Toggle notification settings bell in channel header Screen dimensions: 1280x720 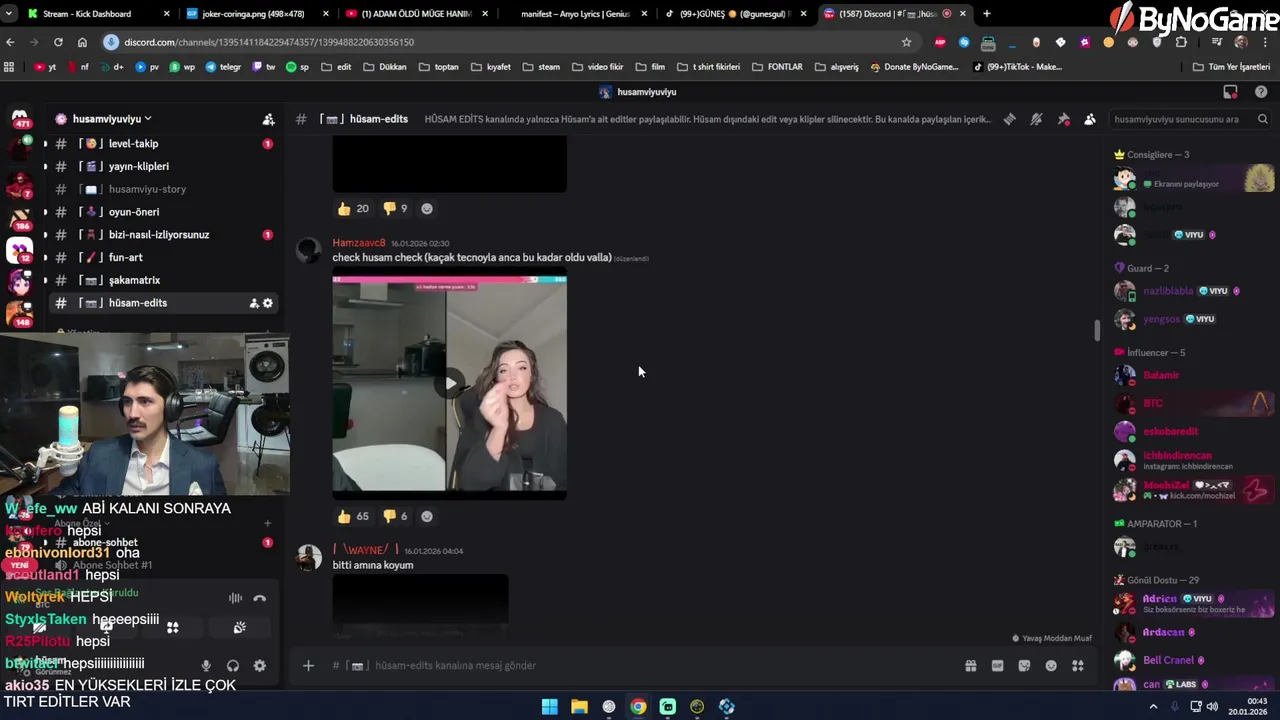(x=1036, y=119)
